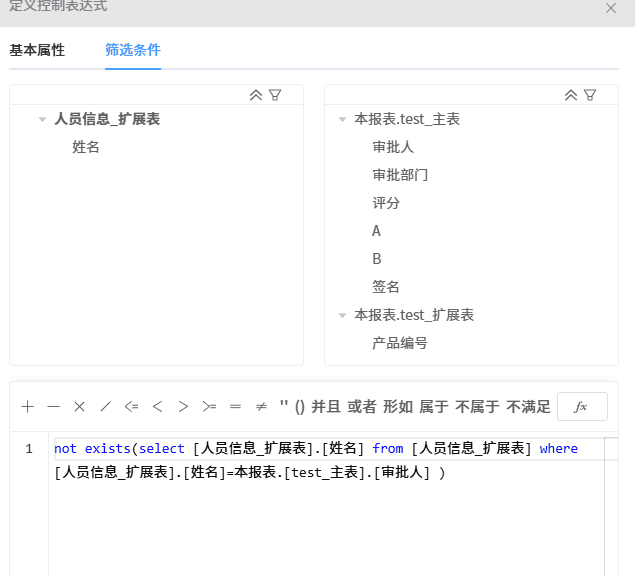Screen dimensions: 635x576
Task: Click the 'from' keyword in the expression
Action: tap(388, 449)
